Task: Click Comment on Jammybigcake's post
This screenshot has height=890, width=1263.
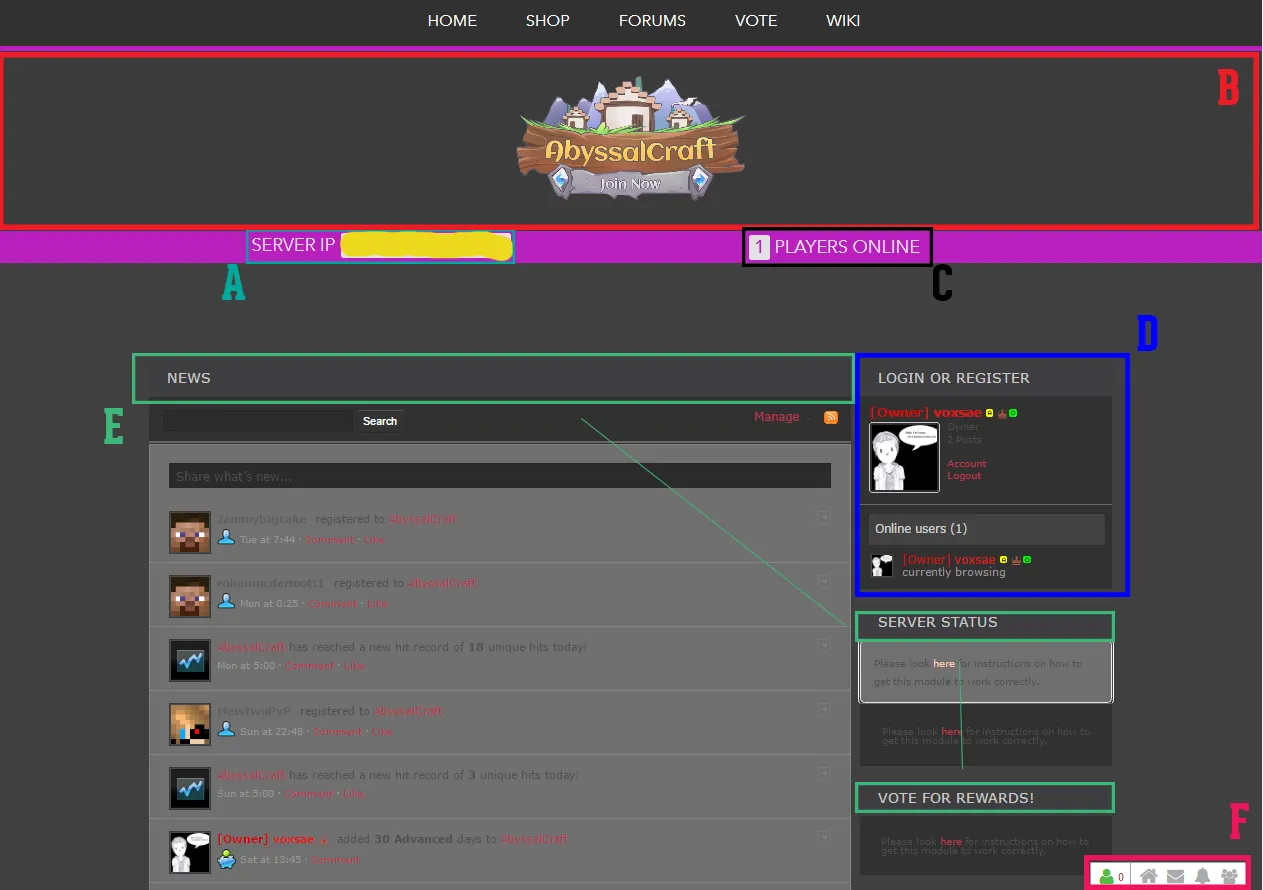Action: tap(330, 540)
